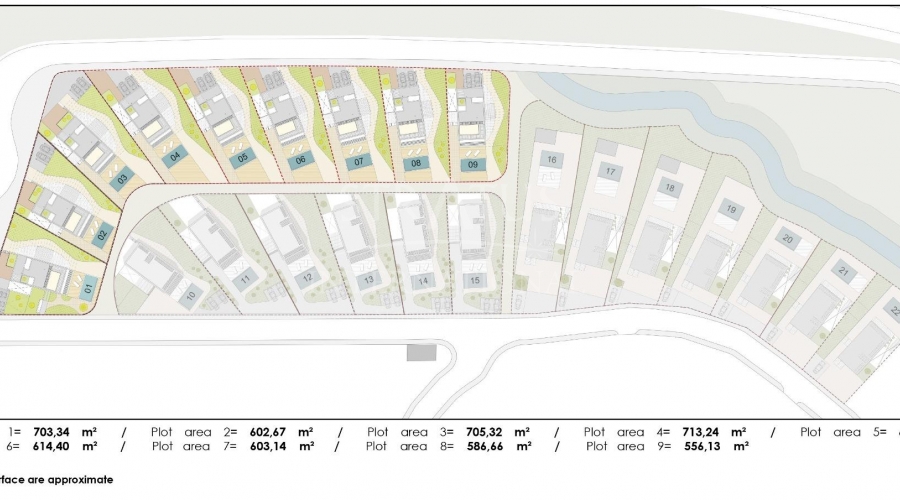
Task: Click the 614,40 m² plot area value
Action: (x=65, y=446)
